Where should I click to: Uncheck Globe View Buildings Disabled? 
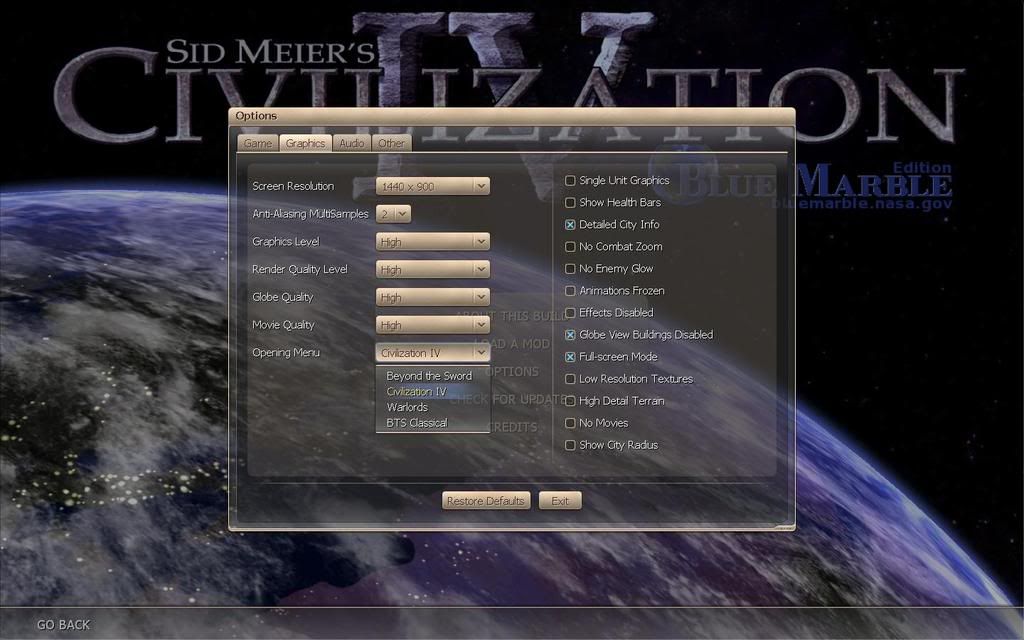570,335
